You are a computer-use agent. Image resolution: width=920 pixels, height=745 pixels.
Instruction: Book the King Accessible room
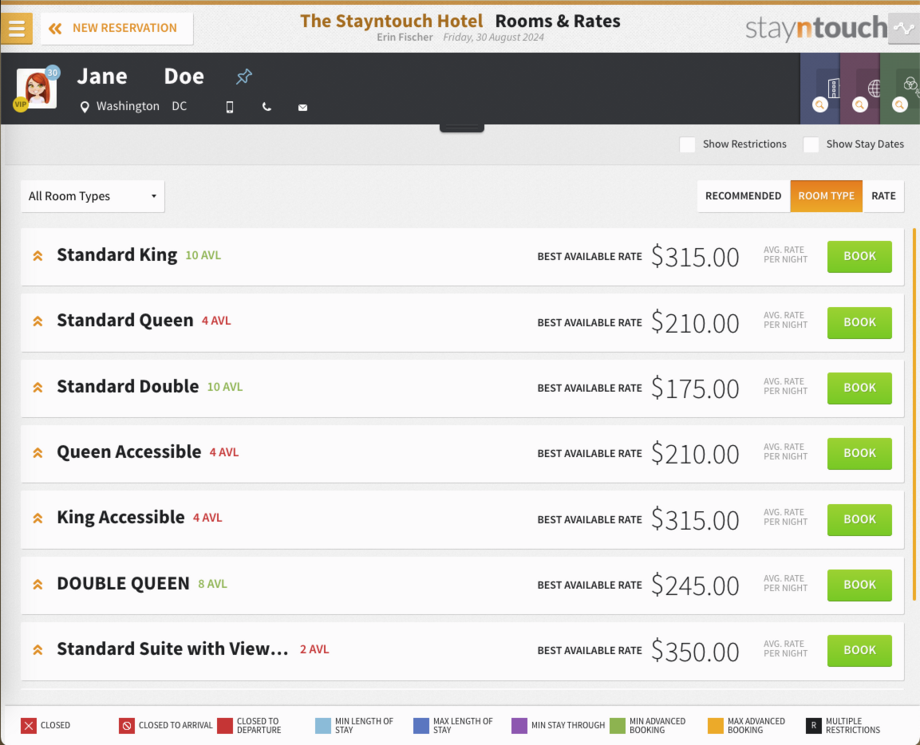(860, 520)
